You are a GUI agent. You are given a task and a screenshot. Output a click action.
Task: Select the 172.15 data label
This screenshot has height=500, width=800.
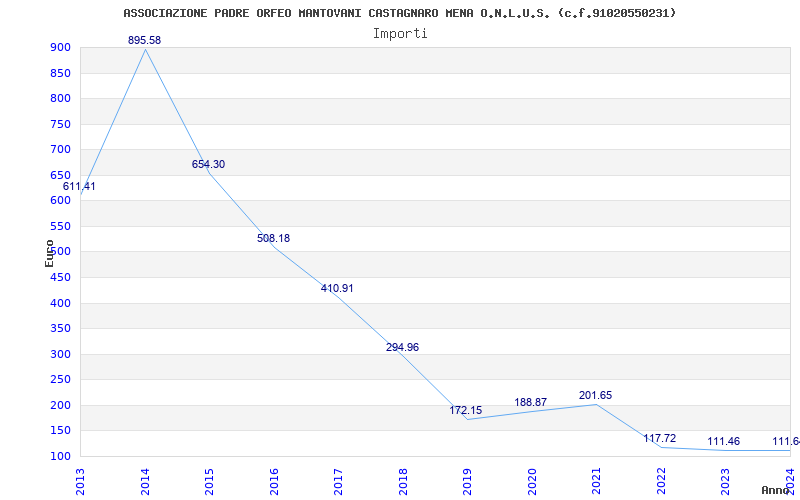tap(466, 410)
